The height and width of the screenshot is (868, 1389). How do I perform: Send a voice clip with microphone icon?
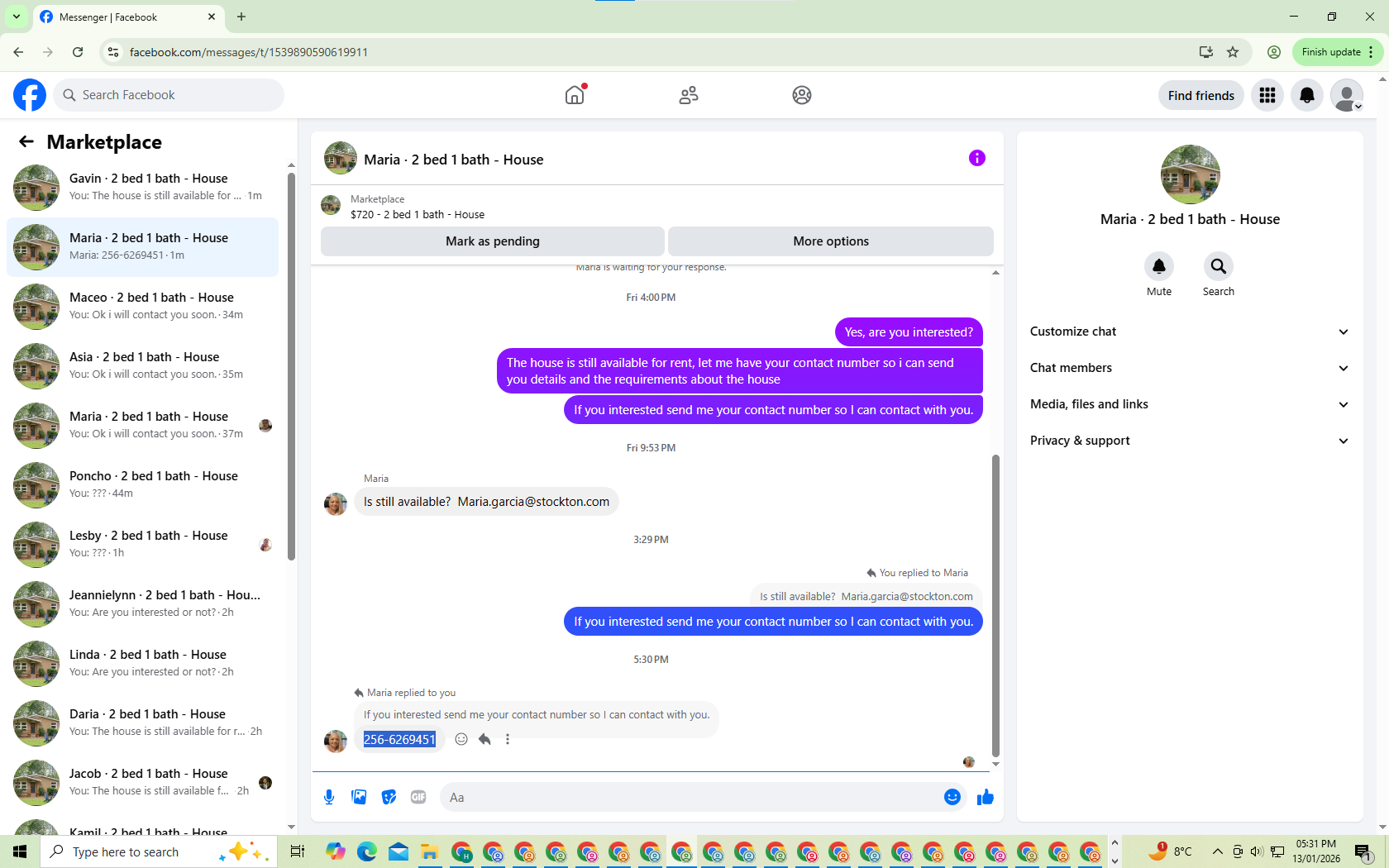click(329, 797)
